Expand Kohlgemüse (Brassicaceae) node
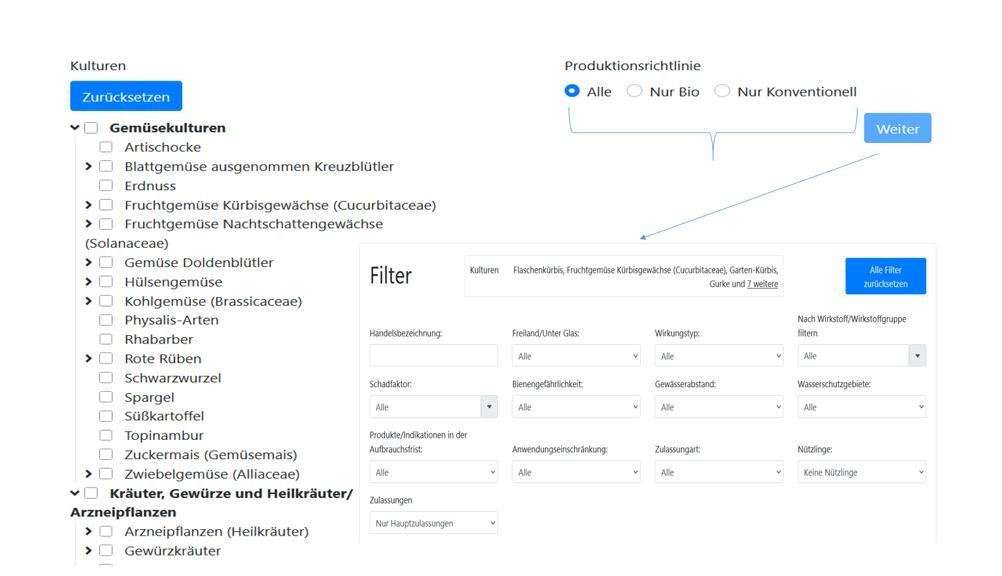Screen dimensions: 1002x576 click(90, 302)
